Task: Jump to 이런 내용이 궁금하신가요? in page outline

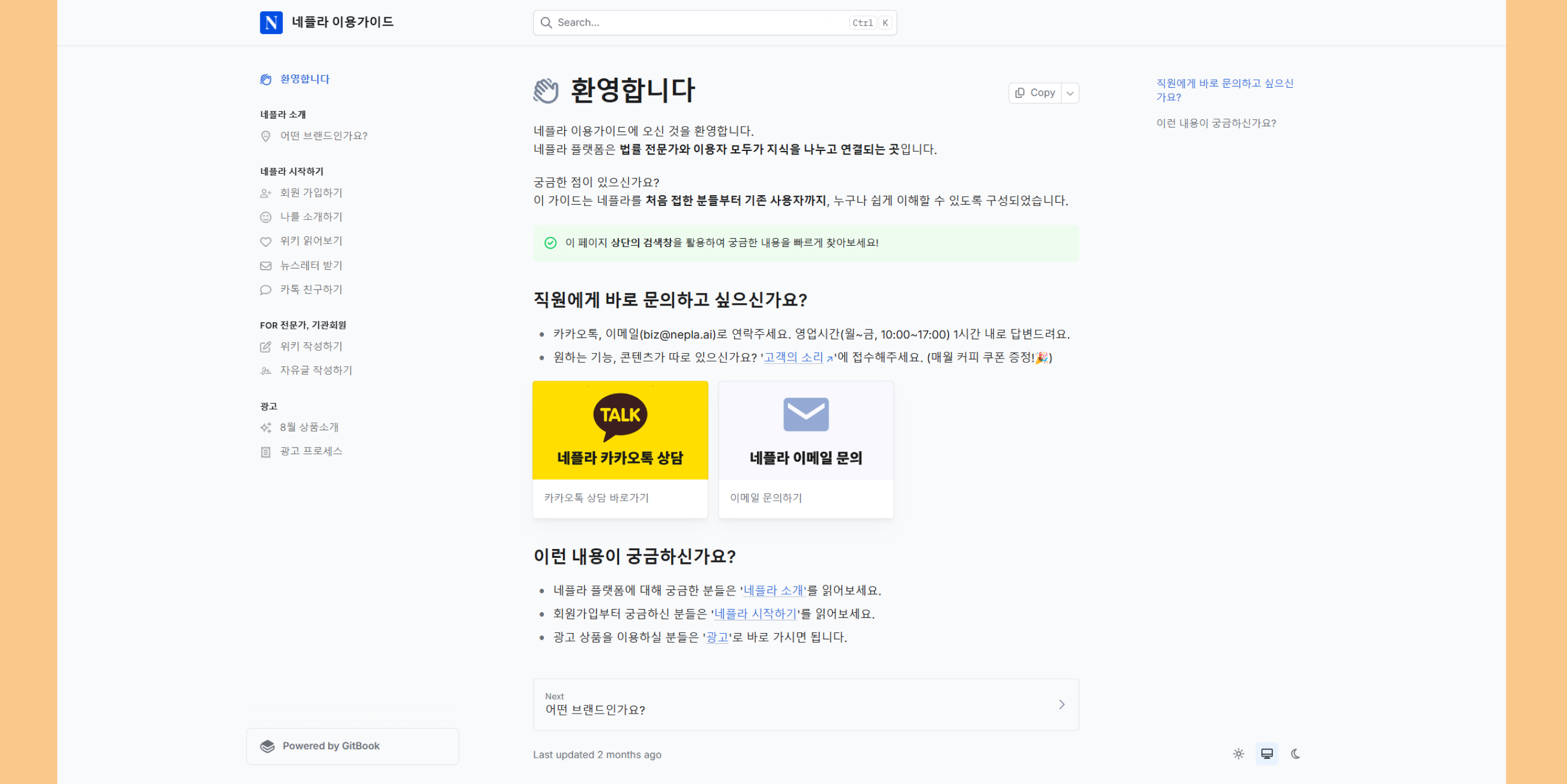Action: pyautogui.click(x=1215, y=124)
